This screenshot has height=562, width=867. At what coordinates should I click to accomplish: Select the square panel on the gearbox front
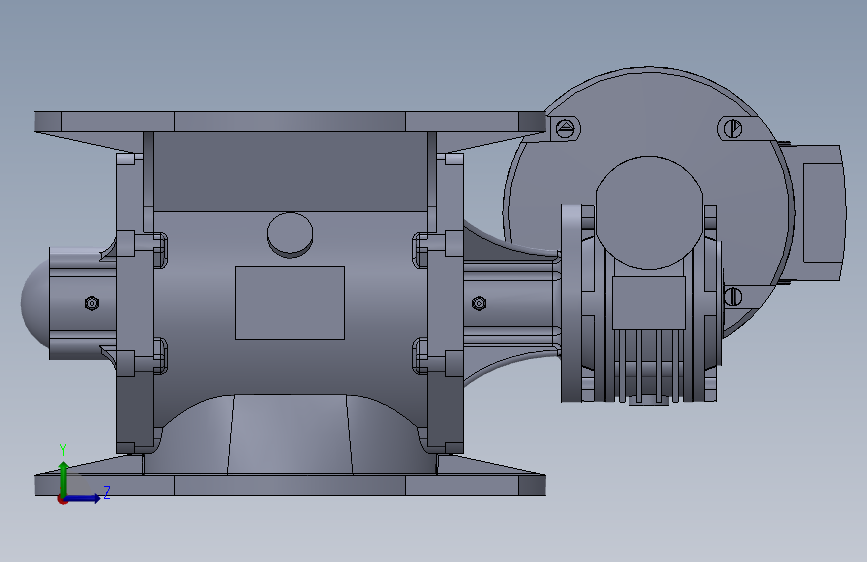[x=649, y=303]
